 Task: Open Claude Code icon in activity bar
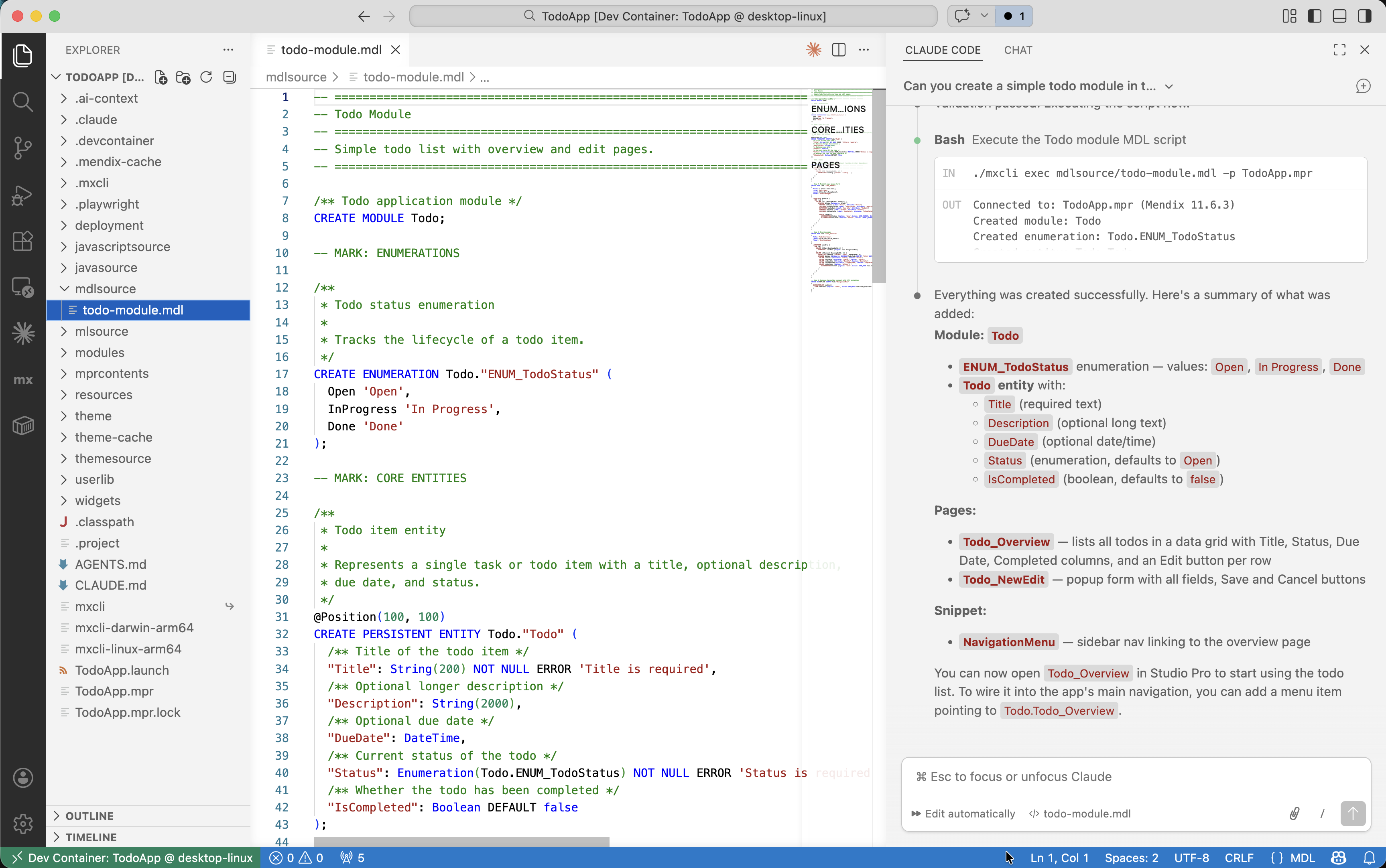(x=23, y=333)
